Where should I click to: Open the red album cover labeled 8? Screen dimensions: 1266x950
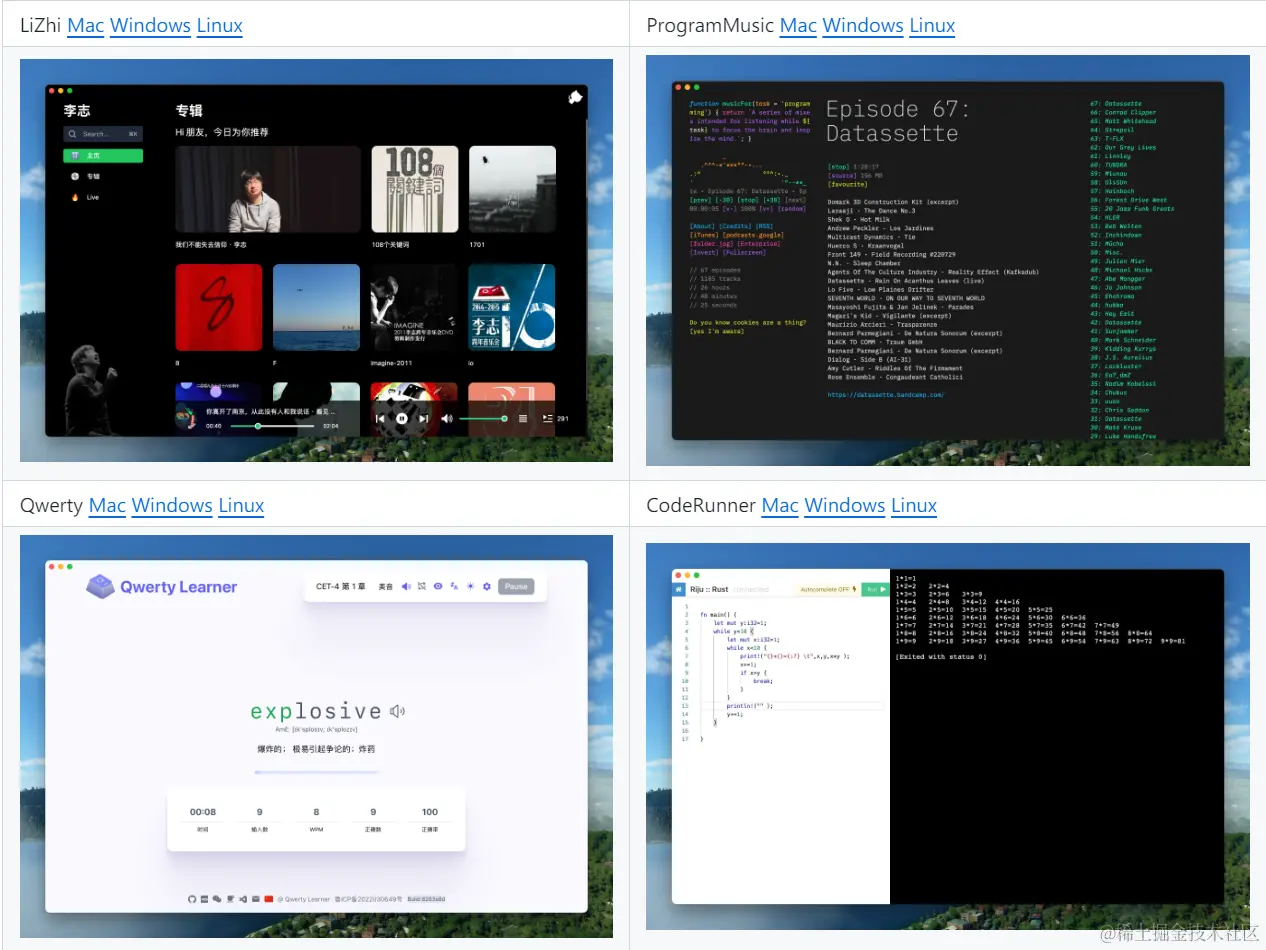coord(219,308)
